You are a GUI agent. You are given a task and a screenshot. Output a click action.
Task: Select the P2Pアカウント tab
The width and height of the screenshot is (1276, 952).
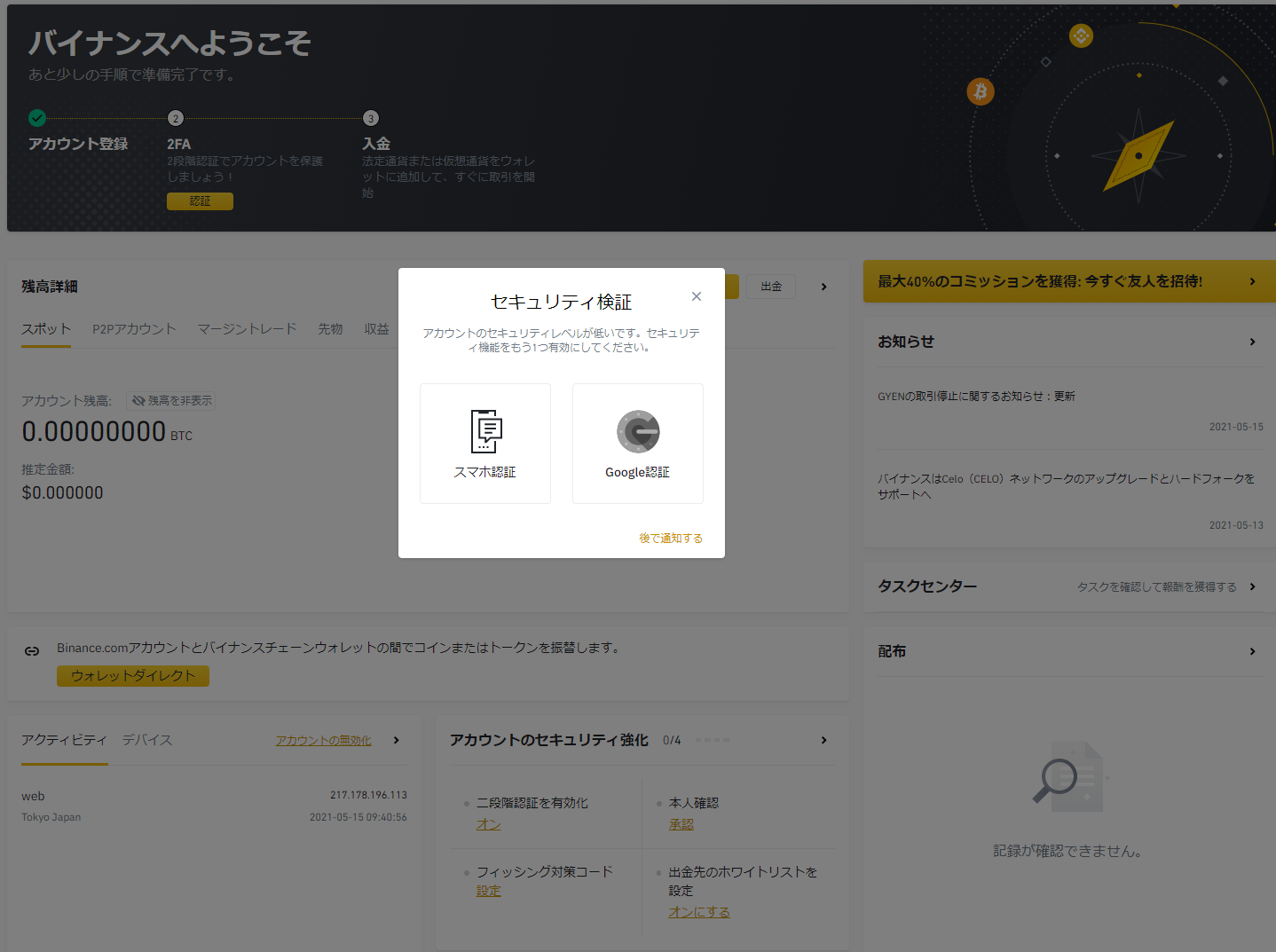click(x=134, y=329)
